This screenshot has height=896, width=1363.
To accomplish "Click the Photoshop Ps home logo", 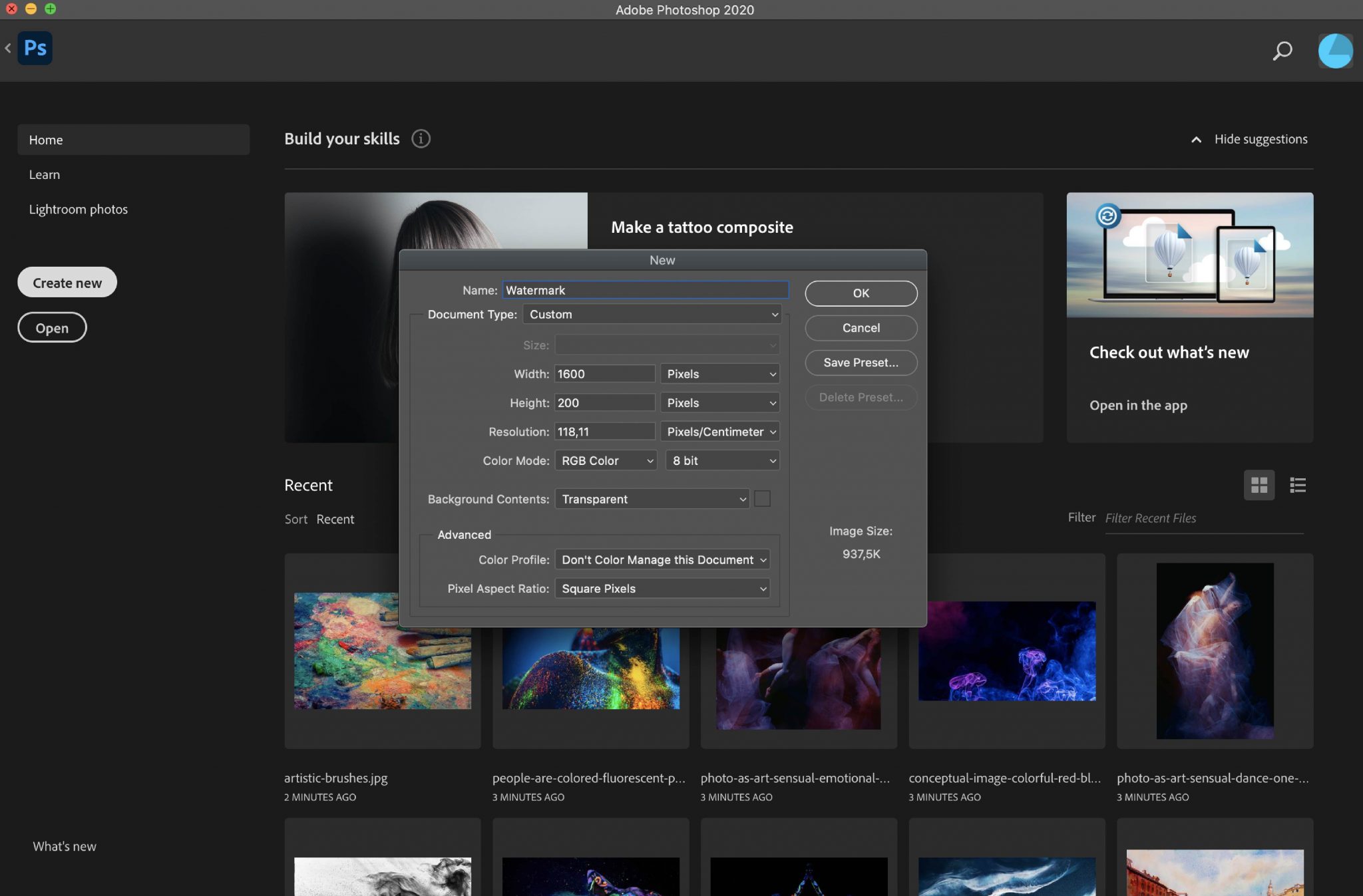I will pos(35,48).
